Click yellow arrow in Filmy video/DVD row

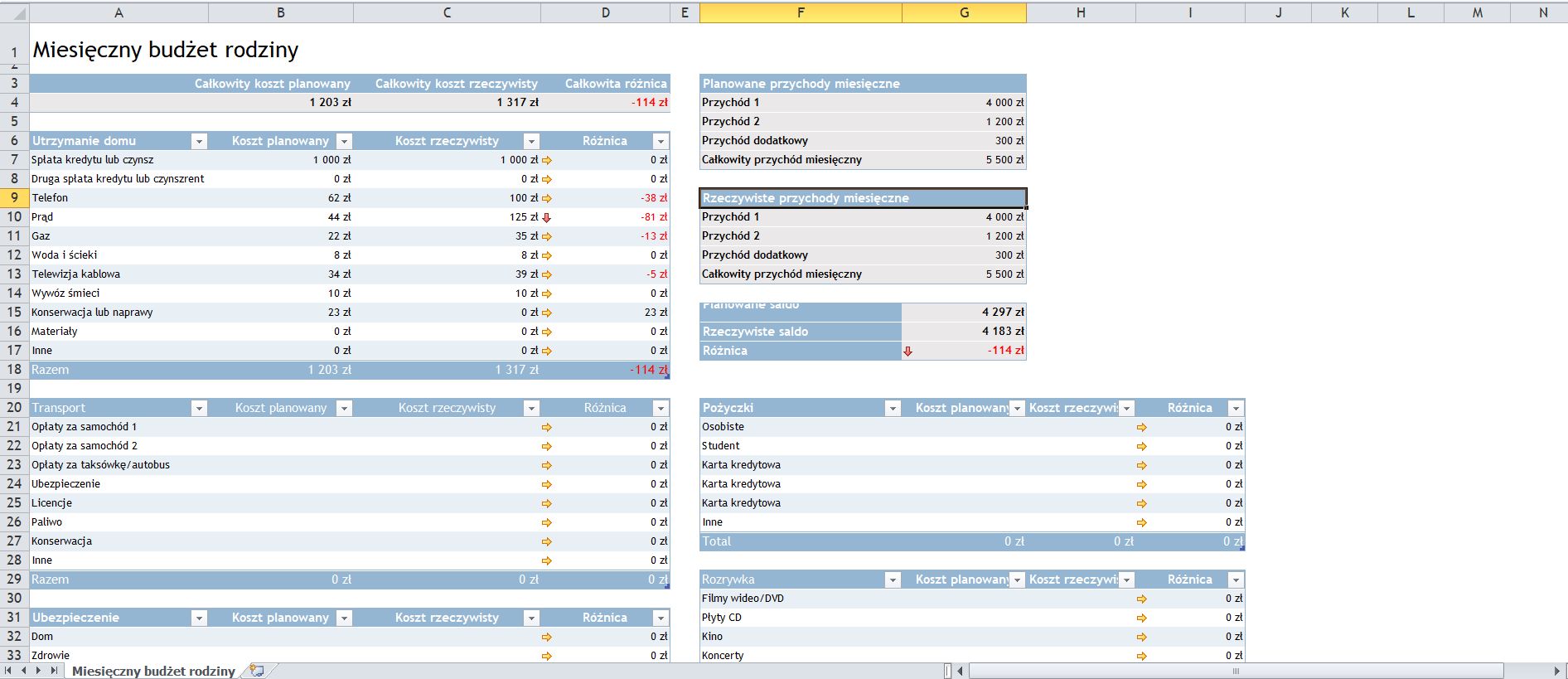tap(1141, 599)
